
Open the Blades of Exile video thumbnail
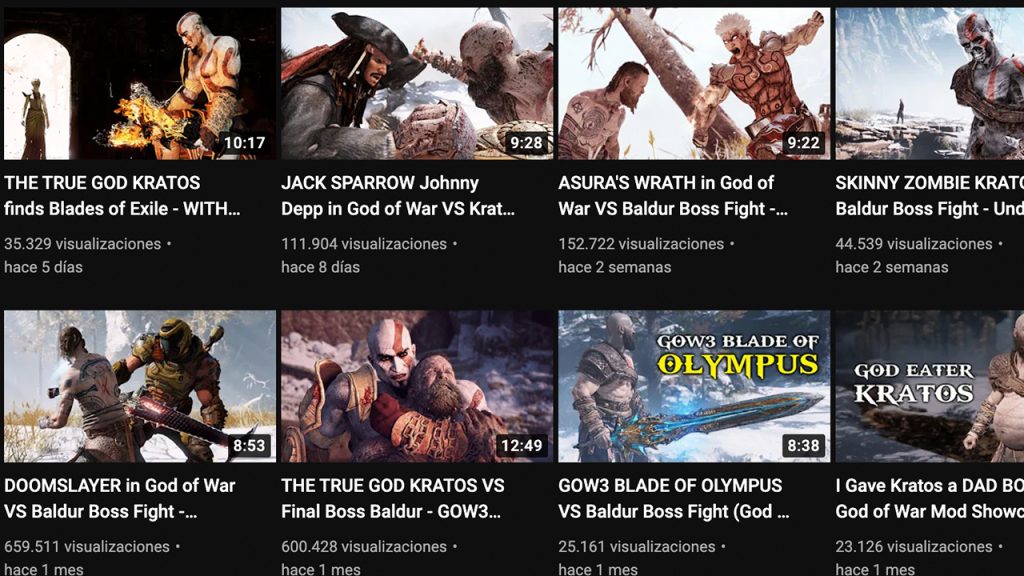pos(140,84)
